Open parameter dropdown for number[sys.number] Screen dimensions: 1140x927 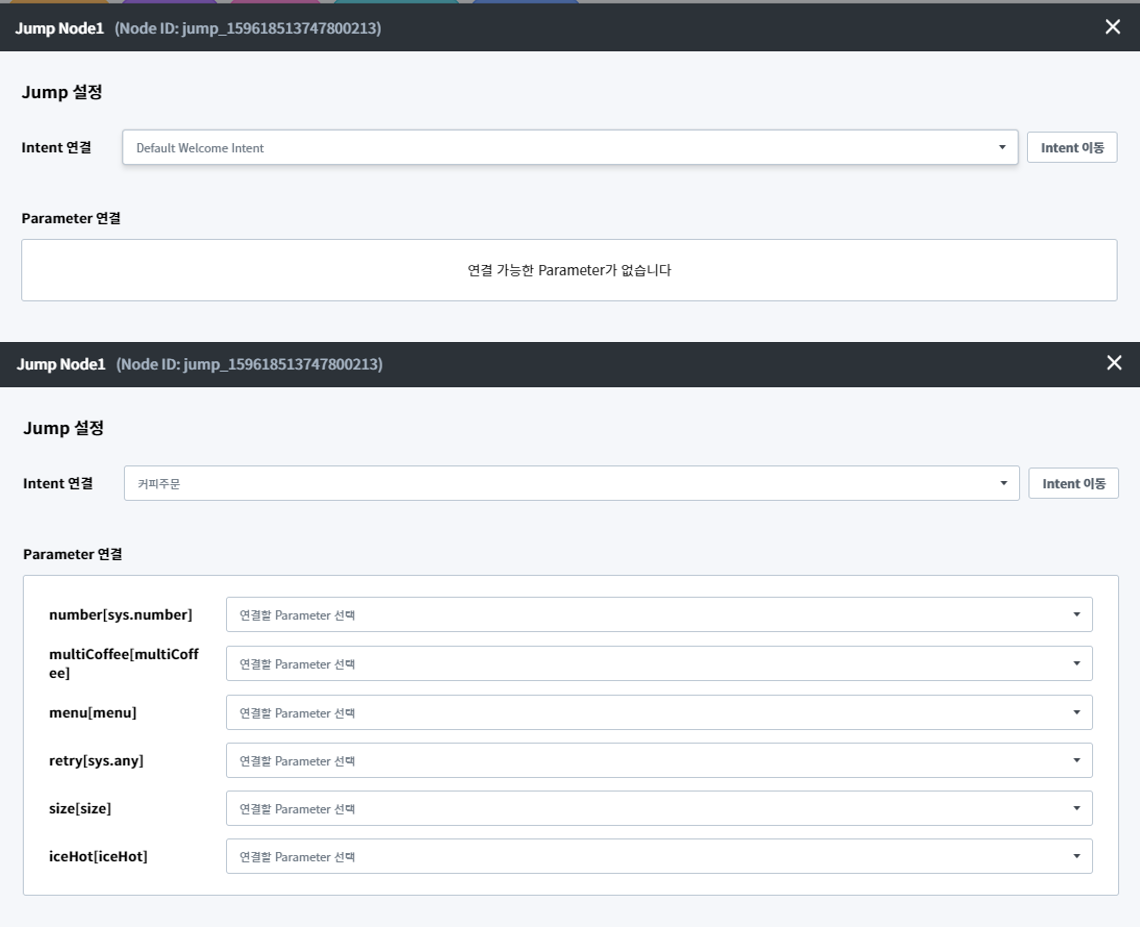coord(659,615)
